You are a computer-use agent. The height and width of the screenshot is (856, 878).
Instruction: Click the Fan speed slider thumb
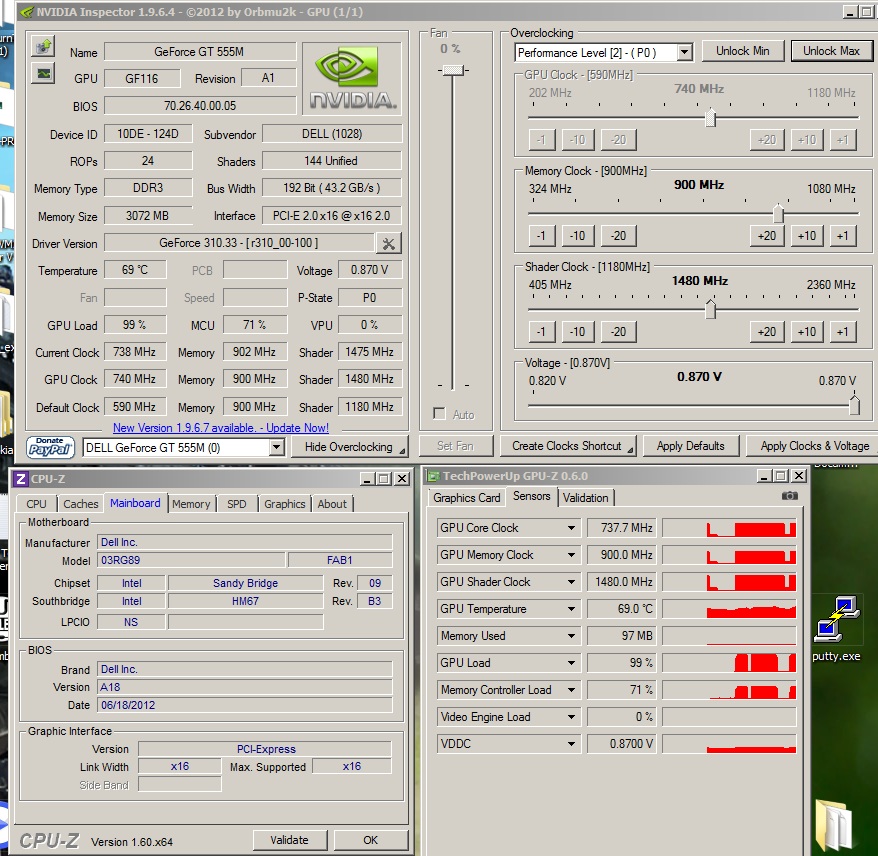tap(453, 70)
